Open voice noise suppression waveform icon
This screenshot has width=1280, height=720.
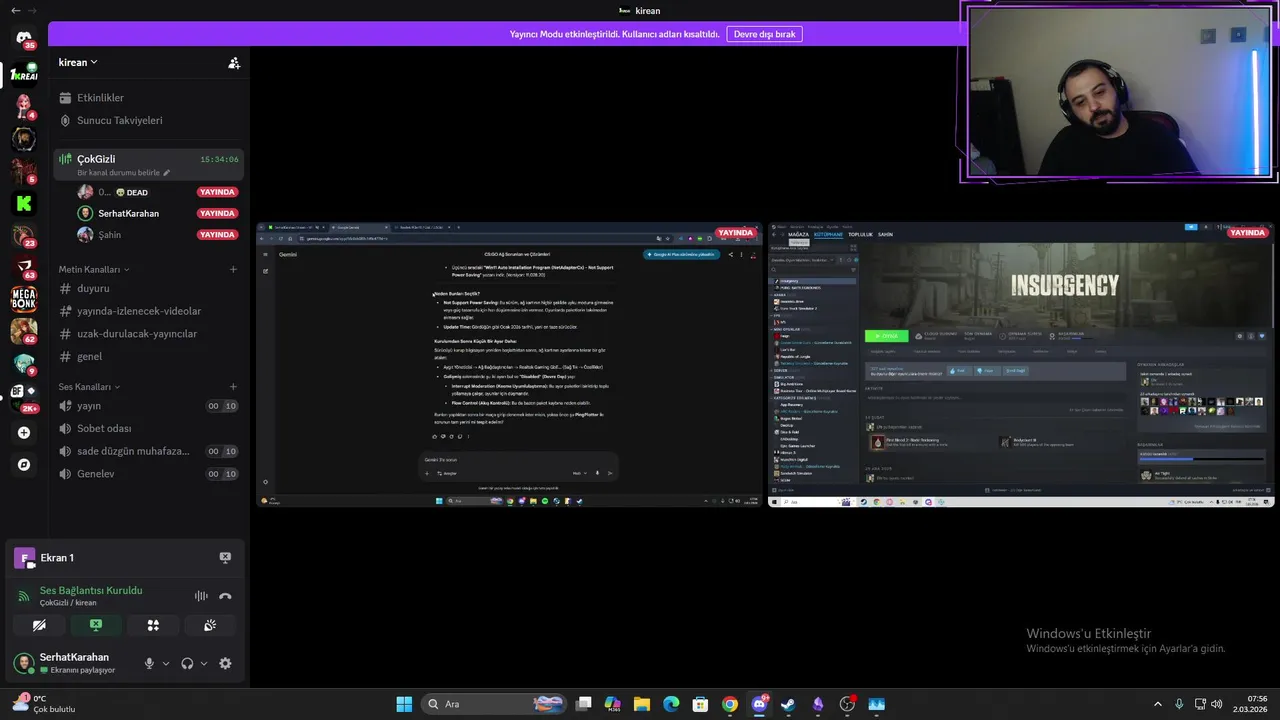pos(201,596)
